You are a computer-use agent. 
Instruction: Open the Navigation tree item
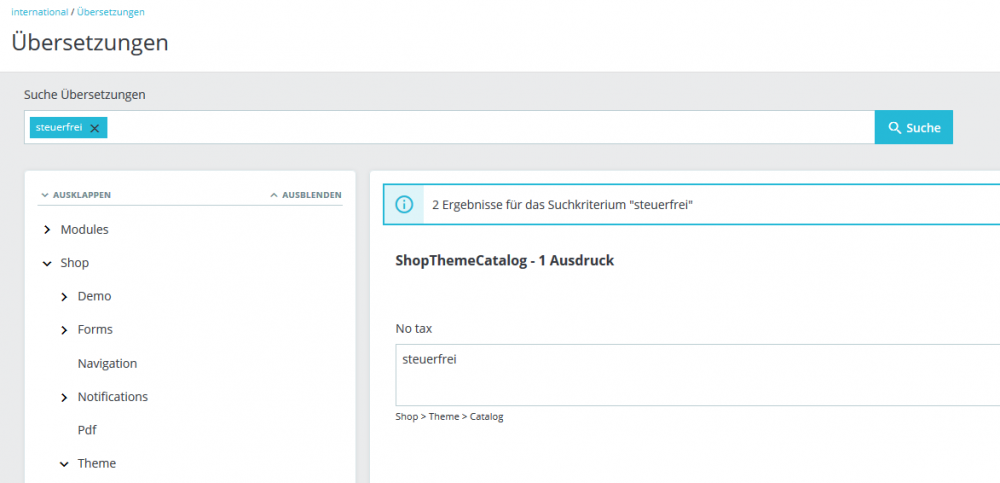pyautogui.click(x=107, y=364)
